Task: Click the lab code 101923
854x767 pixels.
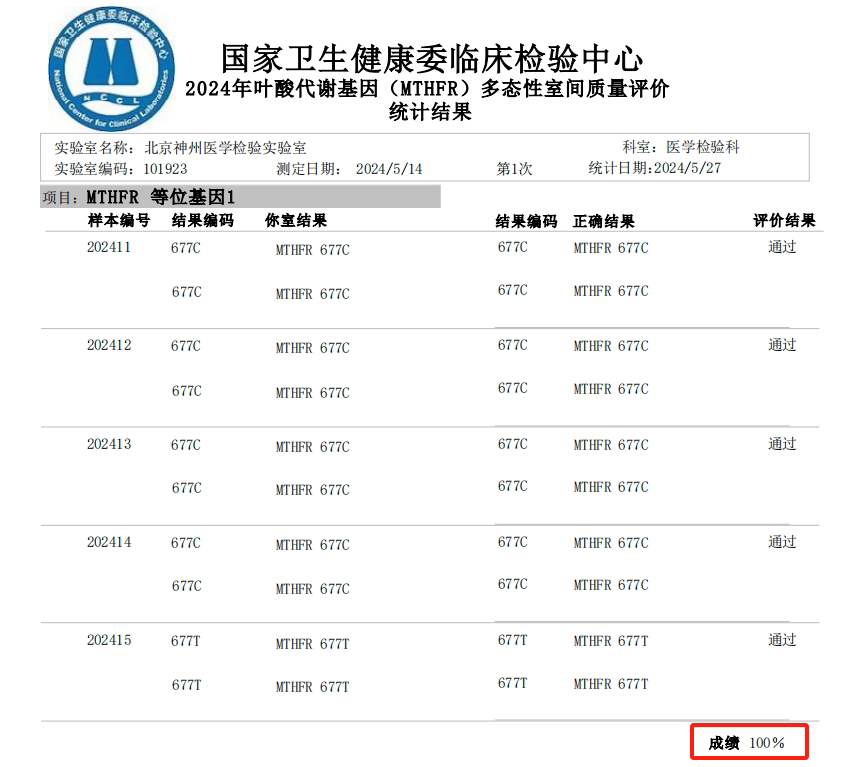Action: click(x=165, y=169)
